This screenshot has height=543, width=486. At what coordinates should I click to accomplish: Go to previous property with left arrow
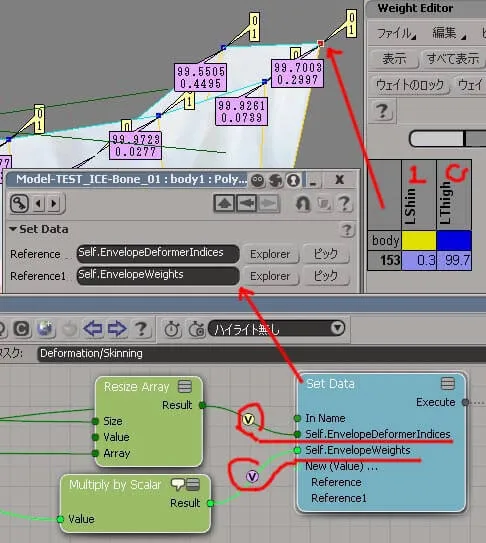click(38, 203)
